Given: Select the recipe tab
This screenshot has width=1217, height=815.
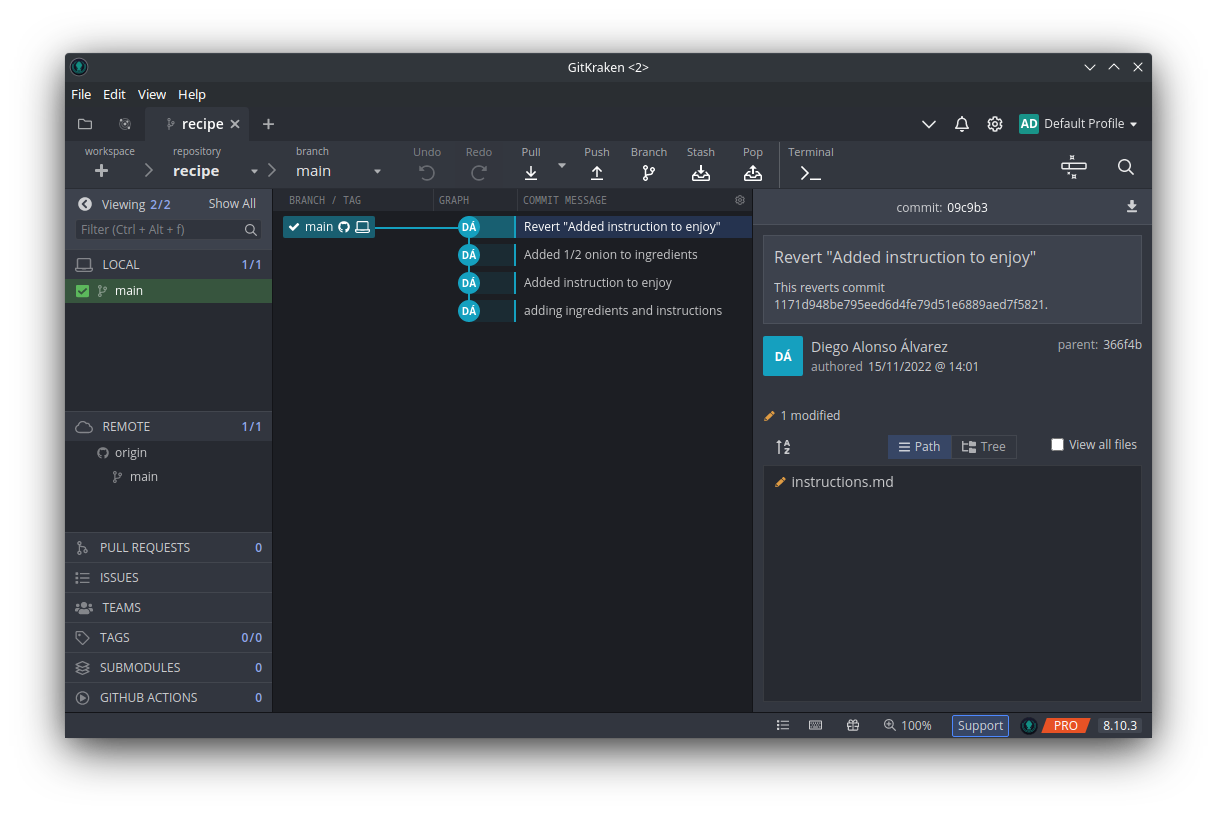Looking at the screenshot, I should [x=198, y=124].
